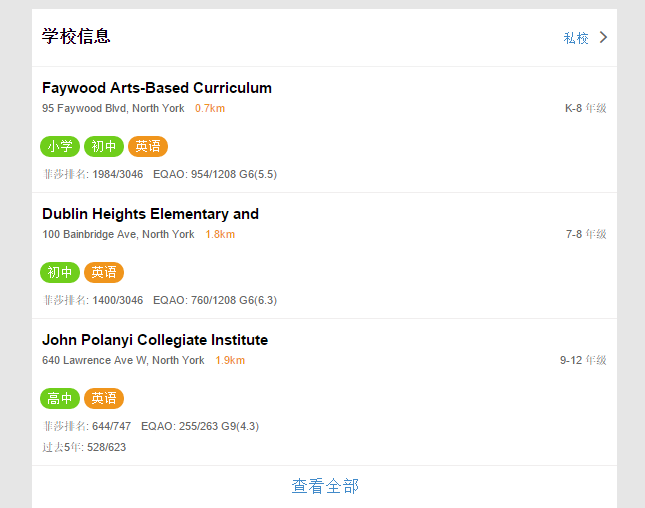Viewport: 645px width, 508px height.
Task: Select the 英语 tag under Dublin Heights
Action: pos(104,273)
